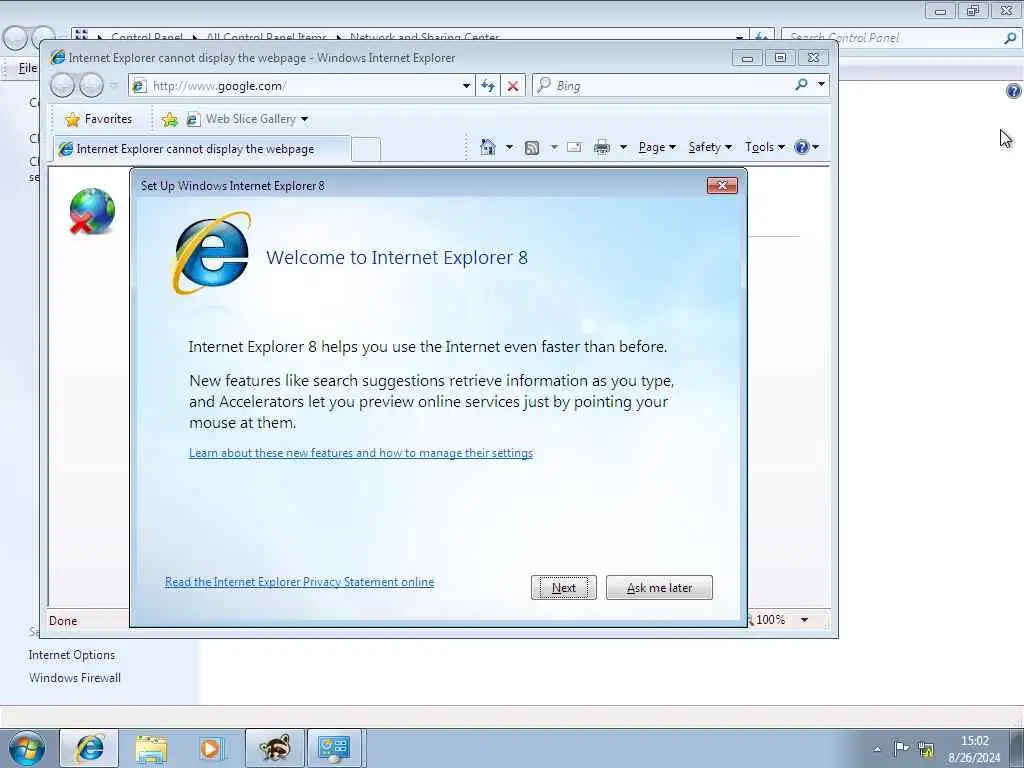Click Internet Explorer taskbar icon
The image size is (1024, 768).
tap(89, 748)
